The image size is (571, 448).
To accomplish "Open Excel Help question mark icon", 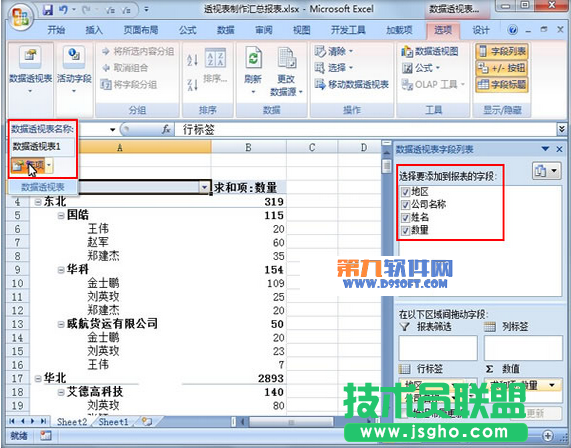I will point(513,30).
